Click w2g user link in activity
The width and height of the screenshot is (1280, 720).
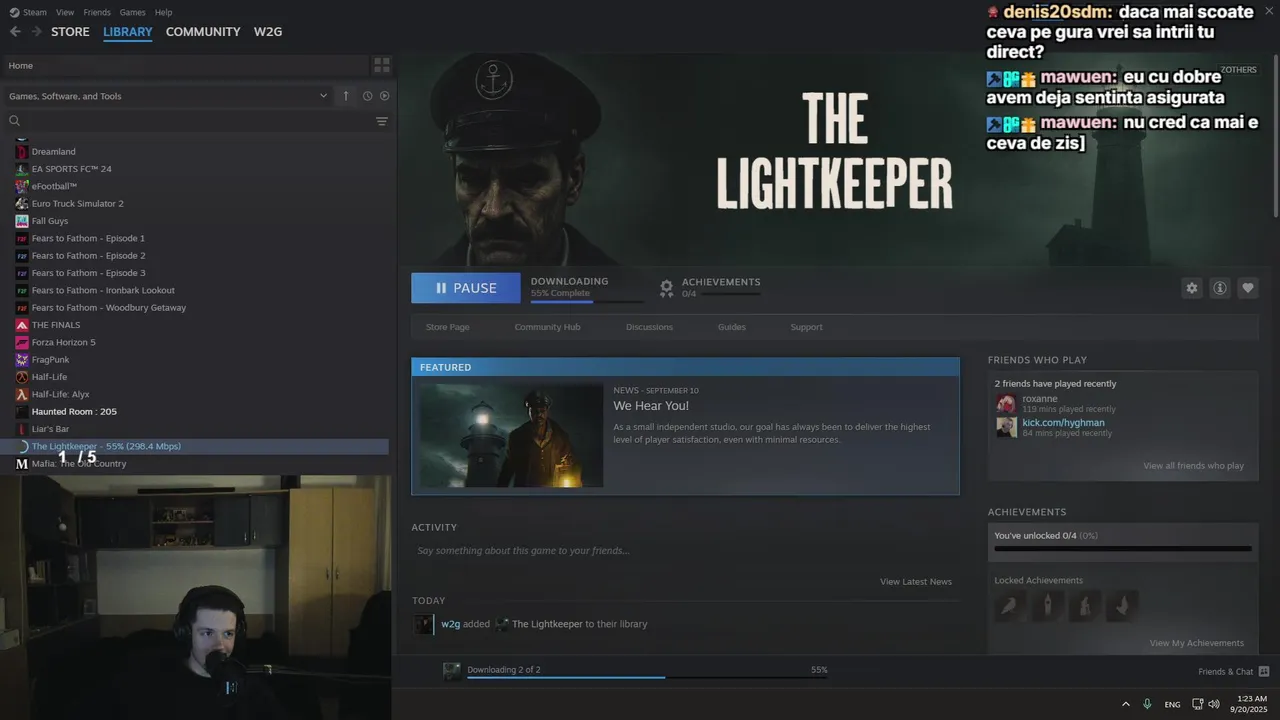pos(451,624)
